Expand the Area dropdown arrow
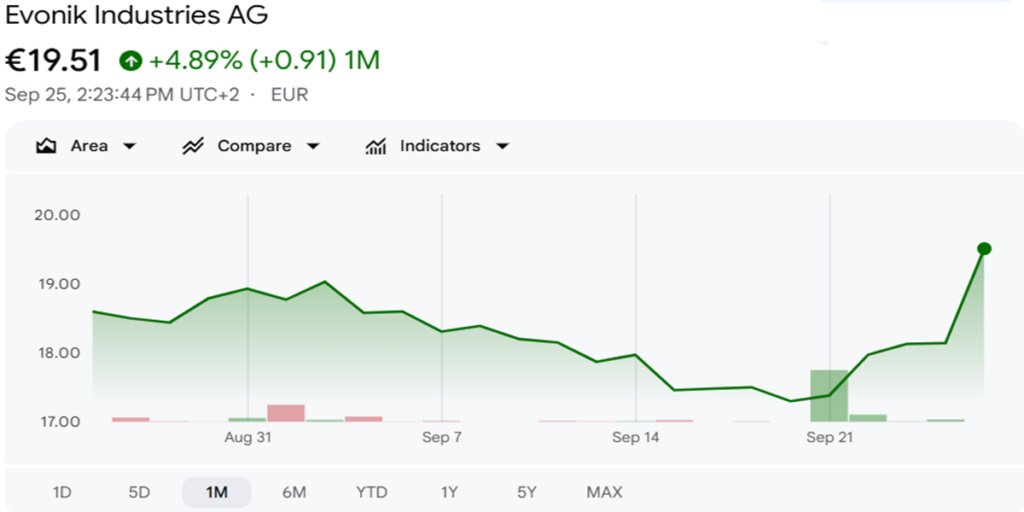The height and width of the screenshot is (512, 1024). (x=129, y=146)
